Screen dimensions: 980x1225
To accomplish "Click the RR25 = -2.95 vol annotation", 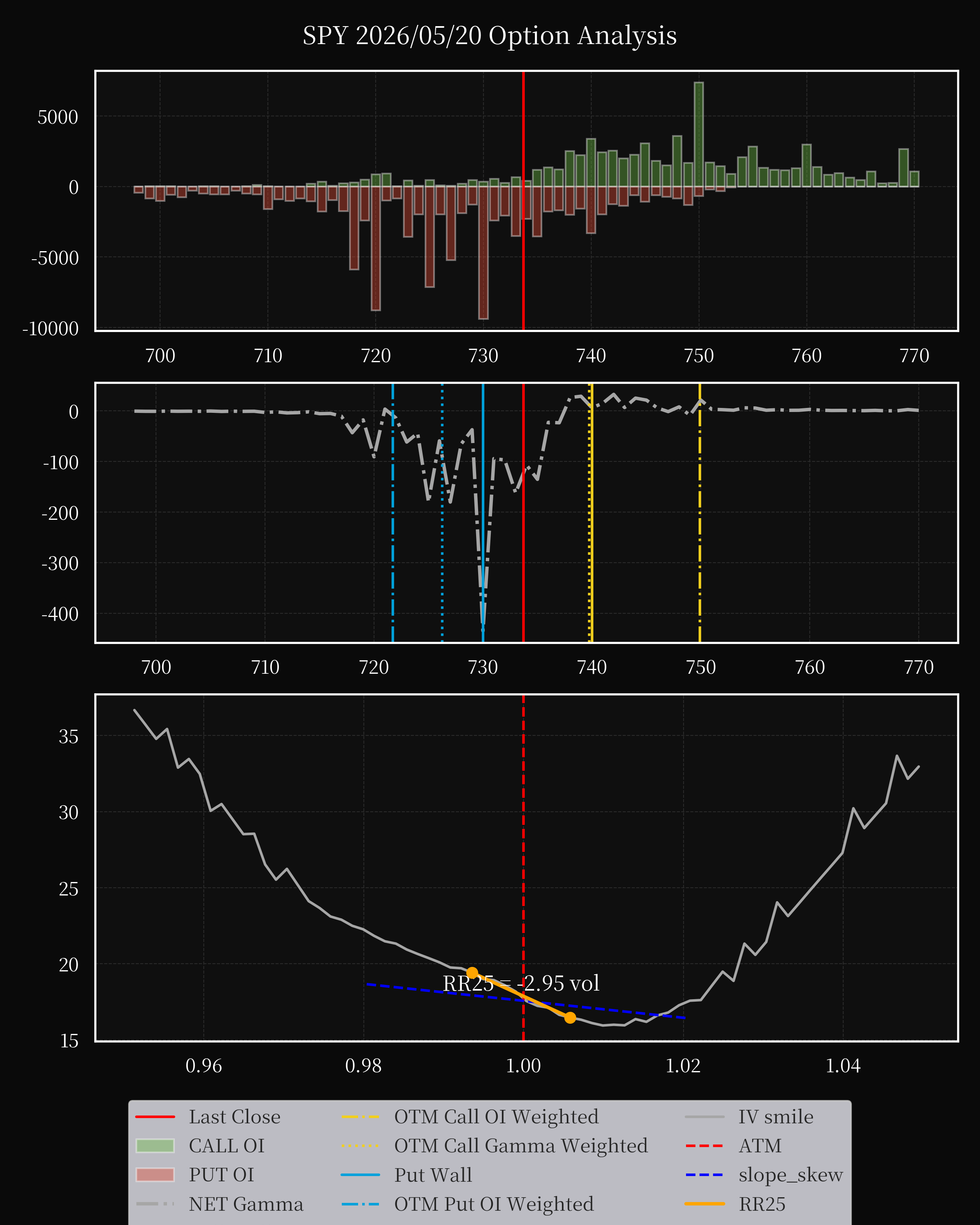I will [521, 984].
